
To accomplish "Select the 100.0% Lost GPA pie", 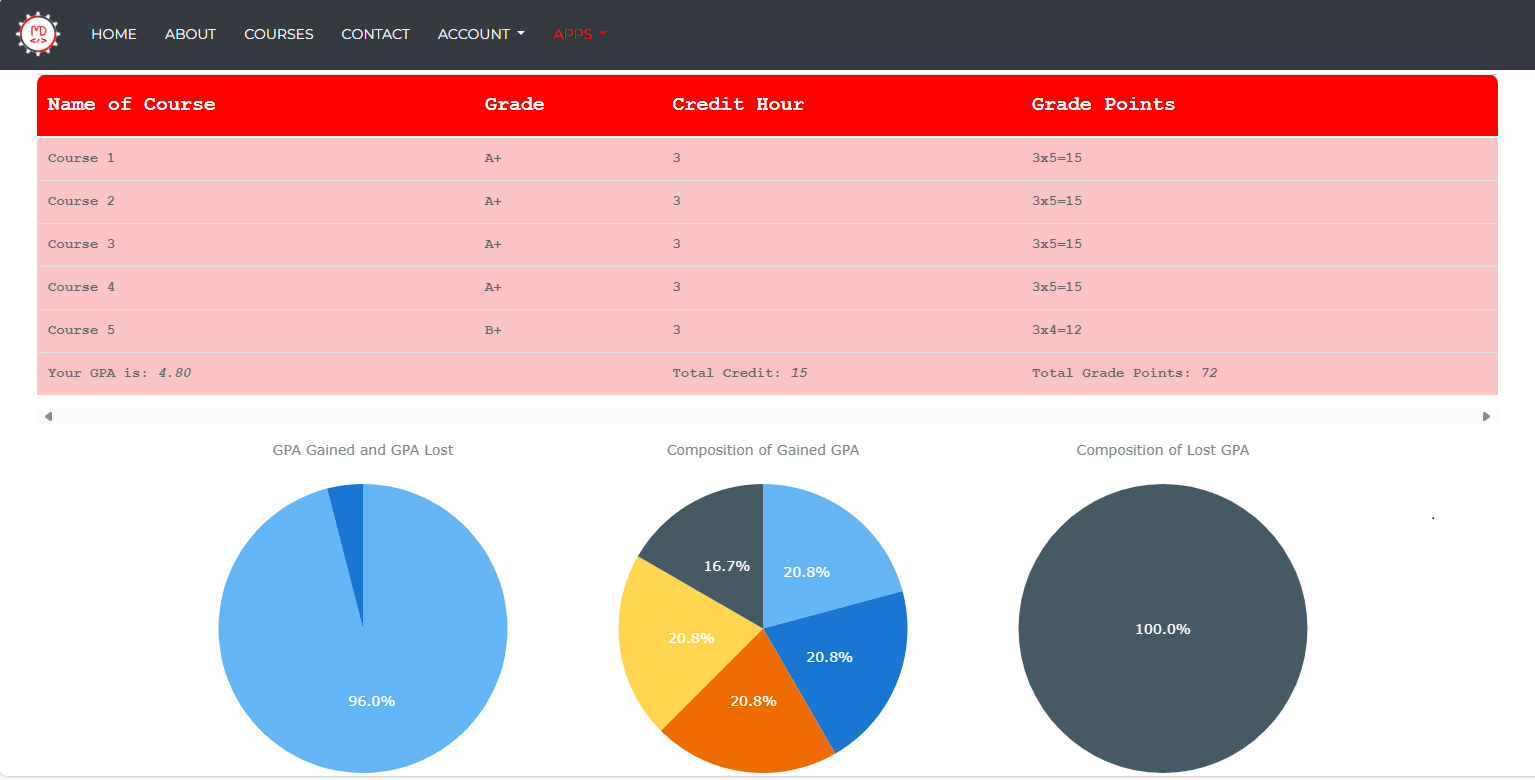I will click(1162, 628).
